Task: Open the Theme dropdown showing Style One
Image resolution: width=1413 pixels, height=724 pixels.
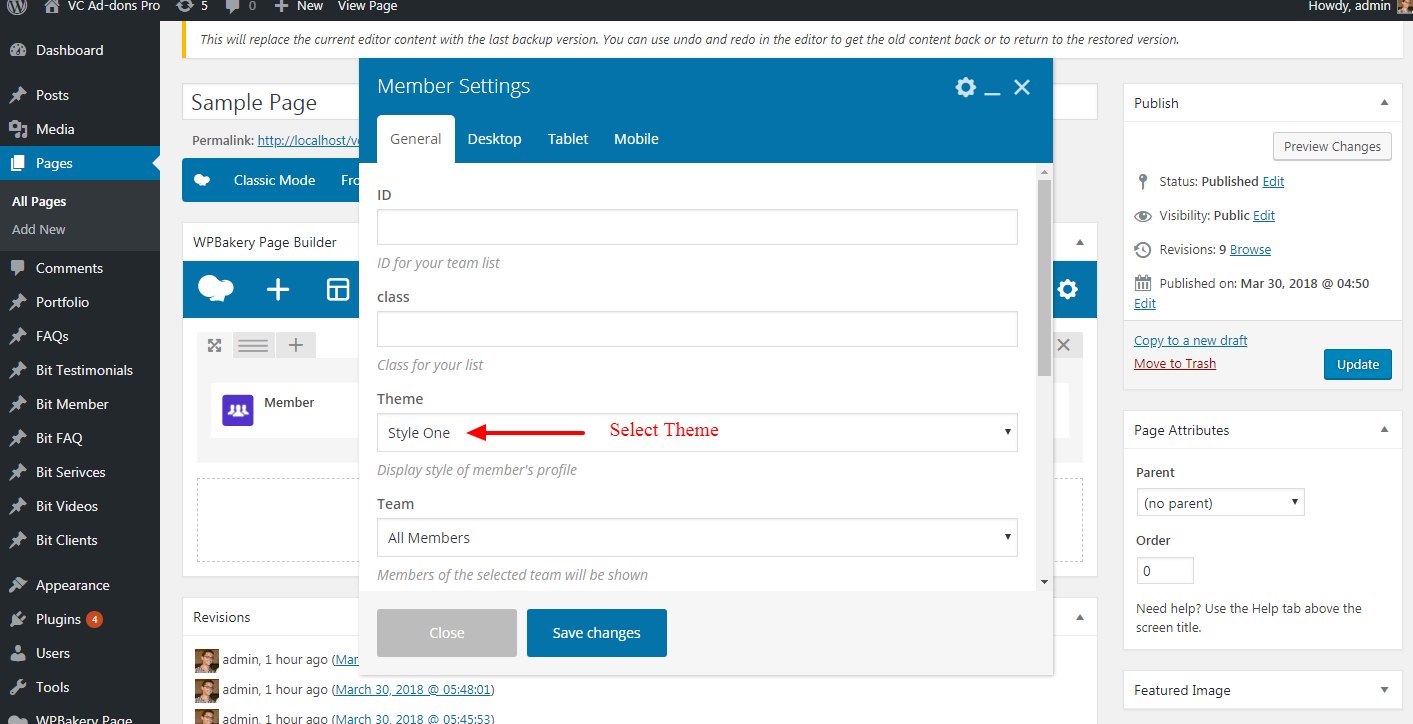Action: (696, 433)
